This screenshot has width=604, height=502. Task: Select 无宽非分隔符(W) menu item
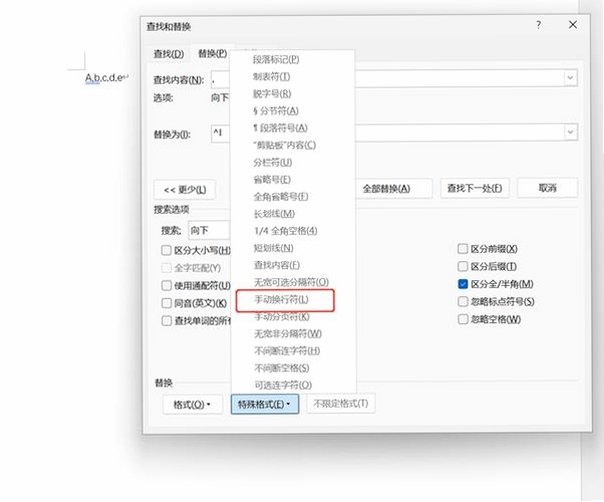click(293, 334)
